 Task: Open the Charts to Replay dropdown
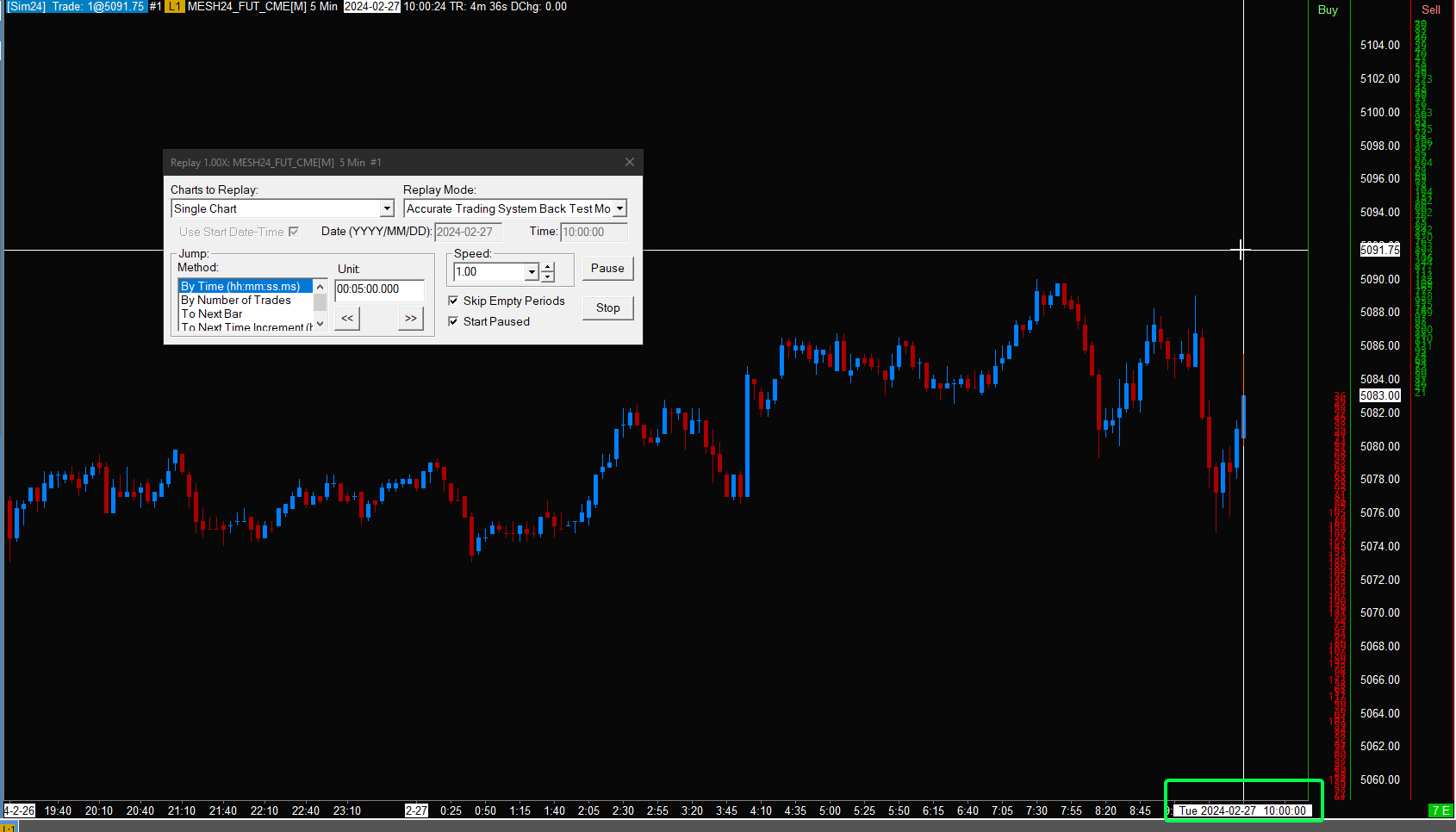pos(387,208)
